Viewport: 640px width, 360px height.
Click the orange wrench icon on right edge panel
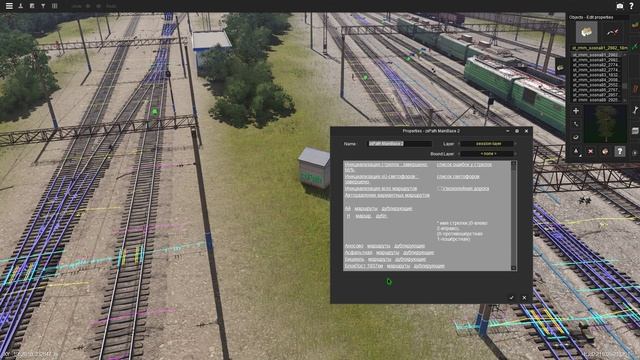pos(636,88)
